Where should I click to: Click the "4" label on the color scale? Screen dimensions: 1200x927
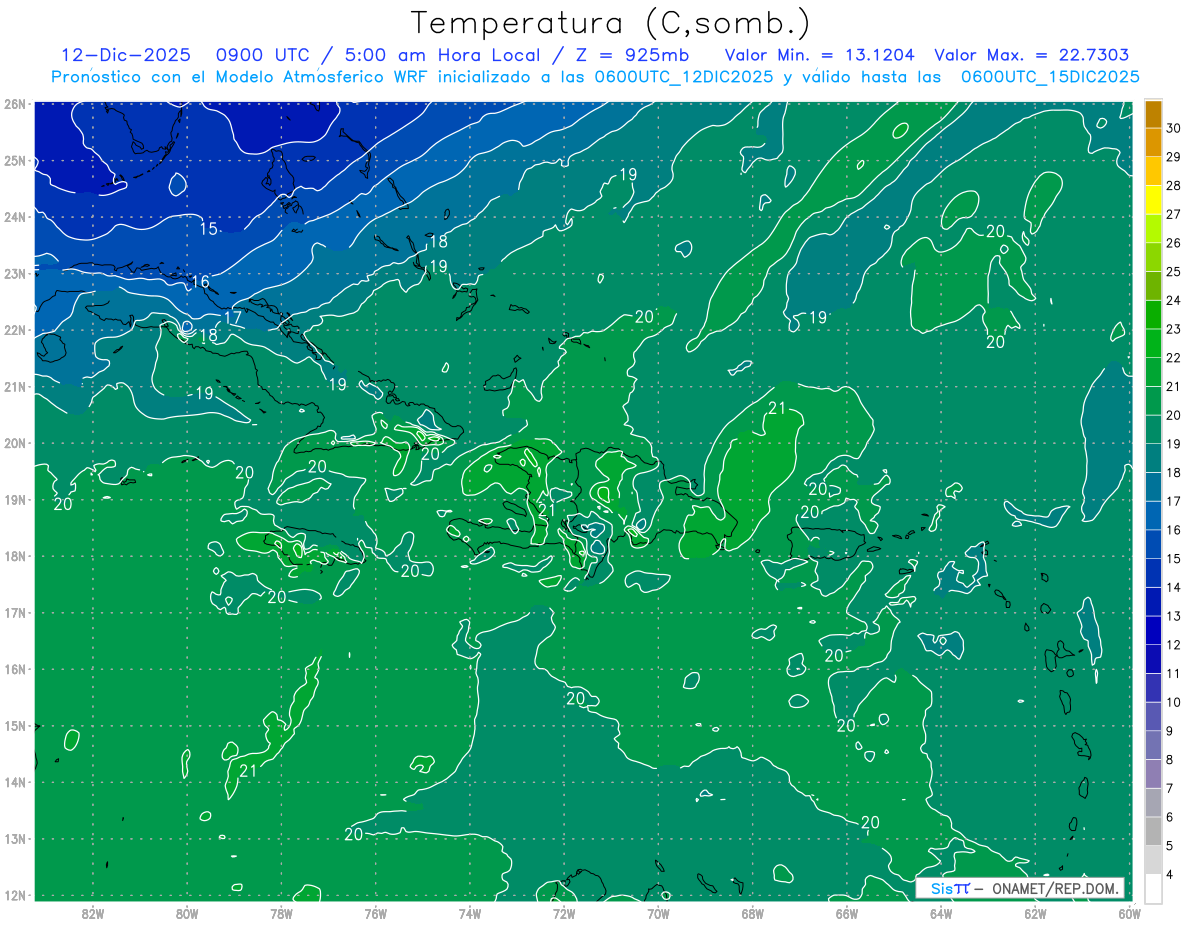pyautogui.click(x=1170, y=874)
